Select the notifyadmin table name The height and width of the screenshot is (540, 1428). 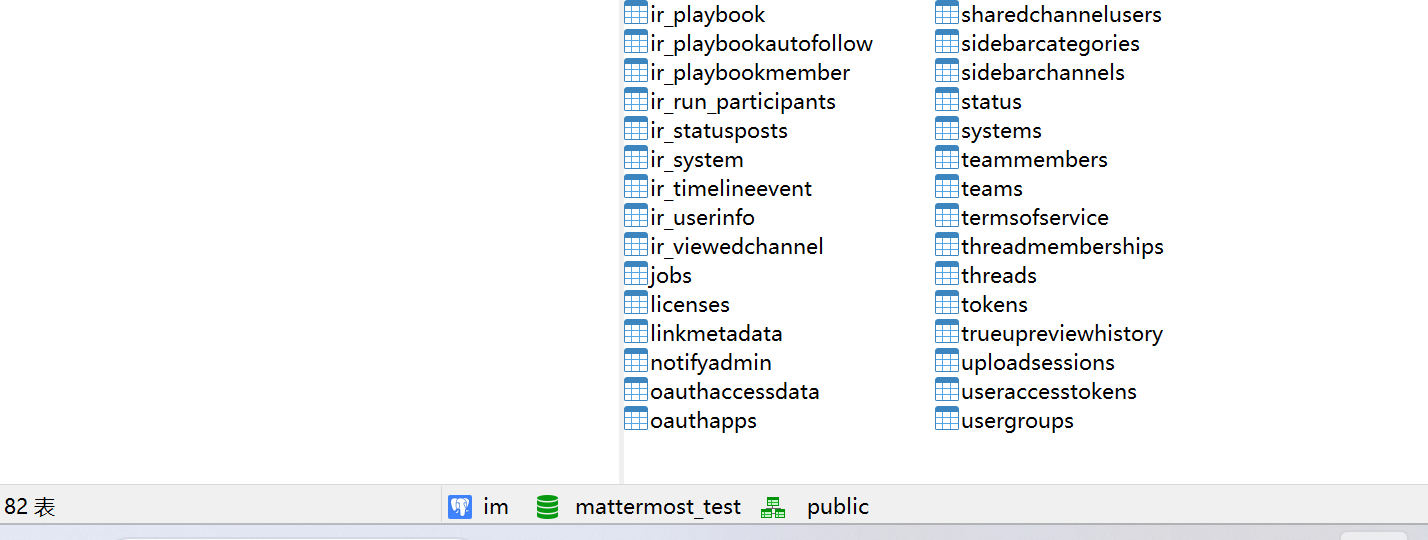click(711, 363)
